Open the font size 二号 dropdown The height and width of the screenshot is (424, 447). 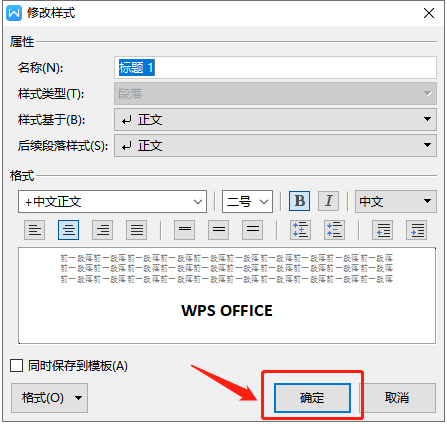[x=247, y=201]
